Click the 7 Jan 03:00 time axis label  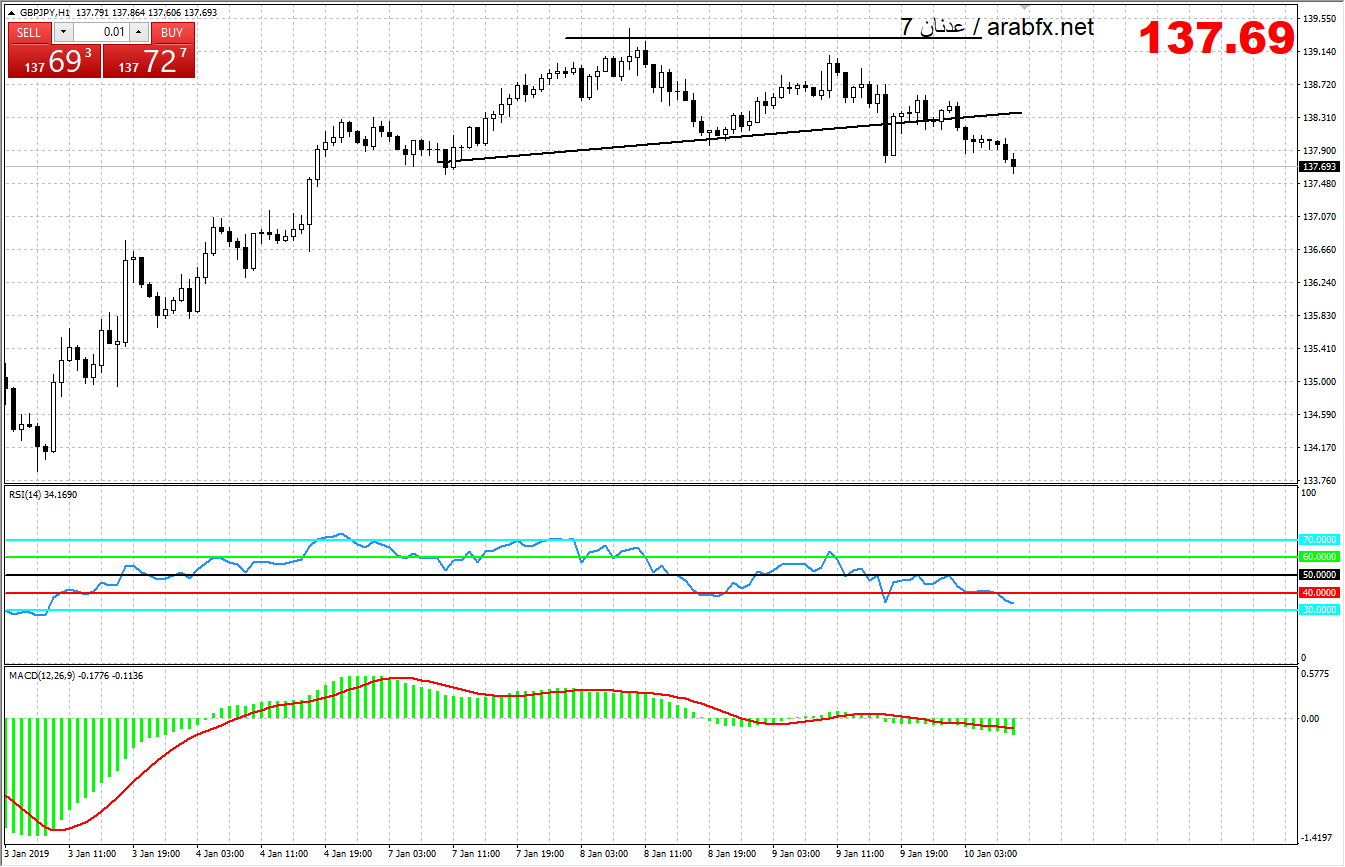click(x=412, y=854)
